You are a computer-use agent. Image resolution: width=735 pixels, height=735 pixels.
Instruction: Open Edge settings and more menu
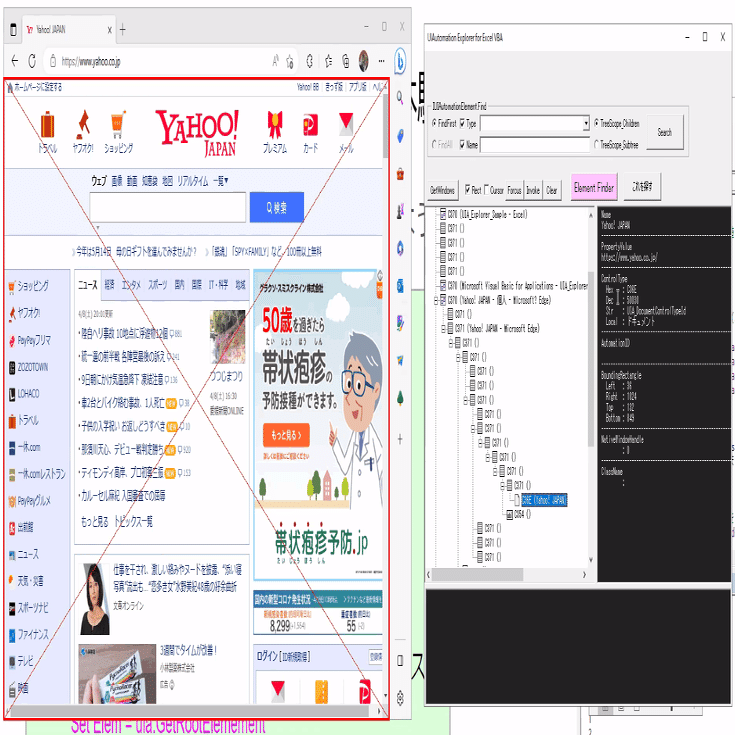click(382, 61)
